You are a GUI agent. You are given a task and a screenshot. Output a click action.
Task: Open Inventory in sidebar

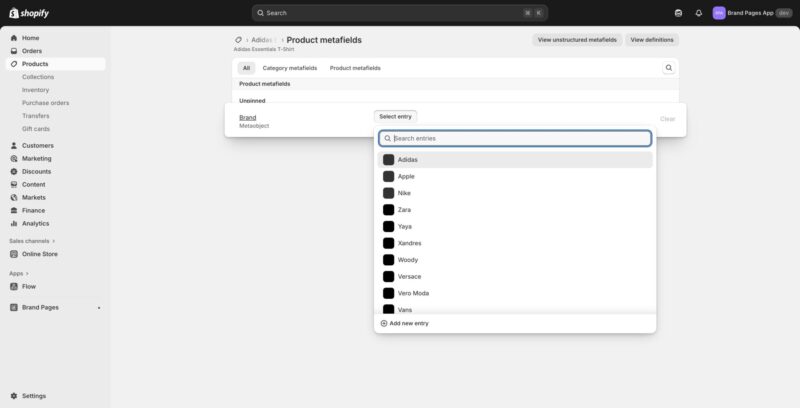35,90
